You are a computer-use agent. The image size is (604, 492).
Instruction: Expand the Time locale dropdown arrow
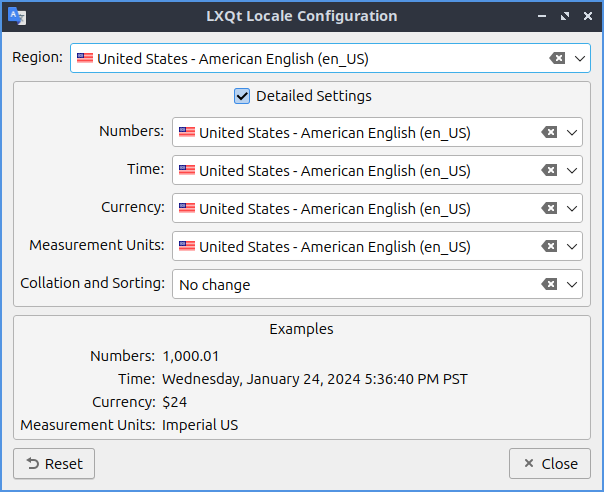click(x=572, y=171)
